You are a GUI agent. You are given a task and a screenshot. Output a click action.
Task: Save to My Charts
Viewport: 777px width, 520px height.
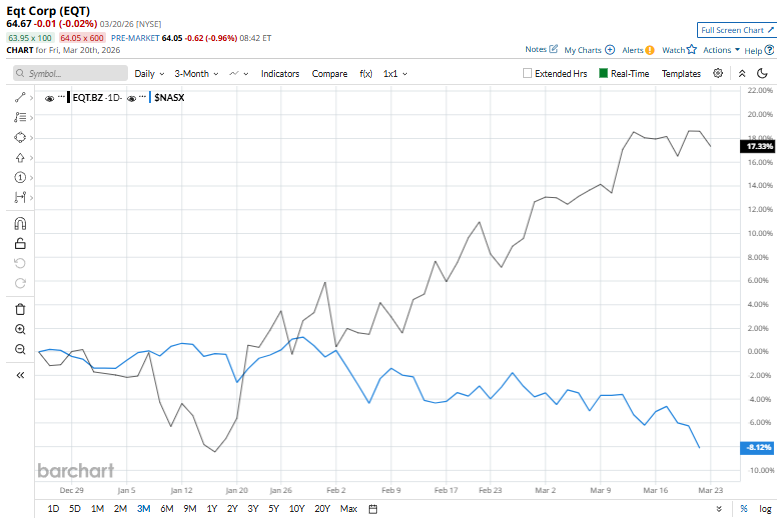pos(589,50)
